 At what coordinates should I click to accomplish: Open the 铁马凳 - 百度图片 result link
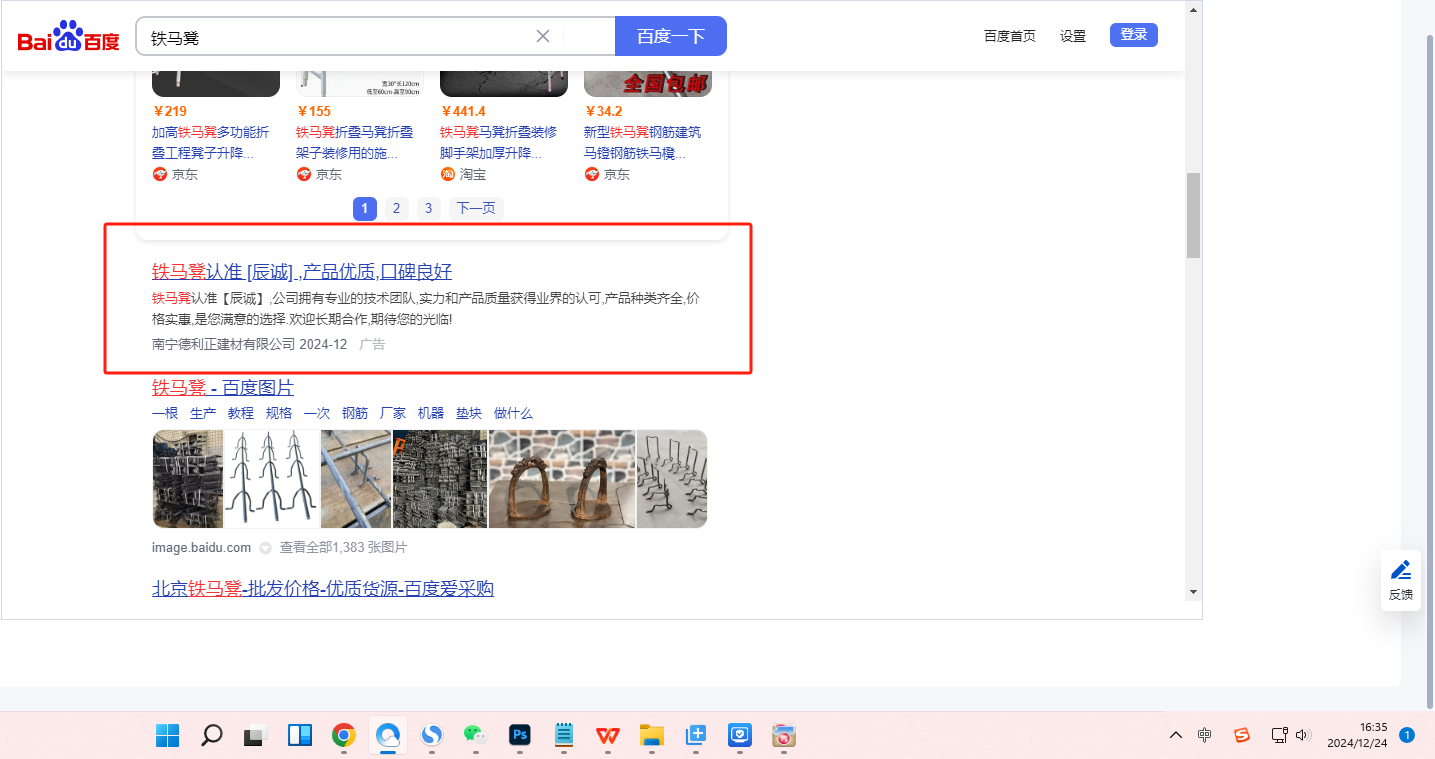(x=223, y=387)
